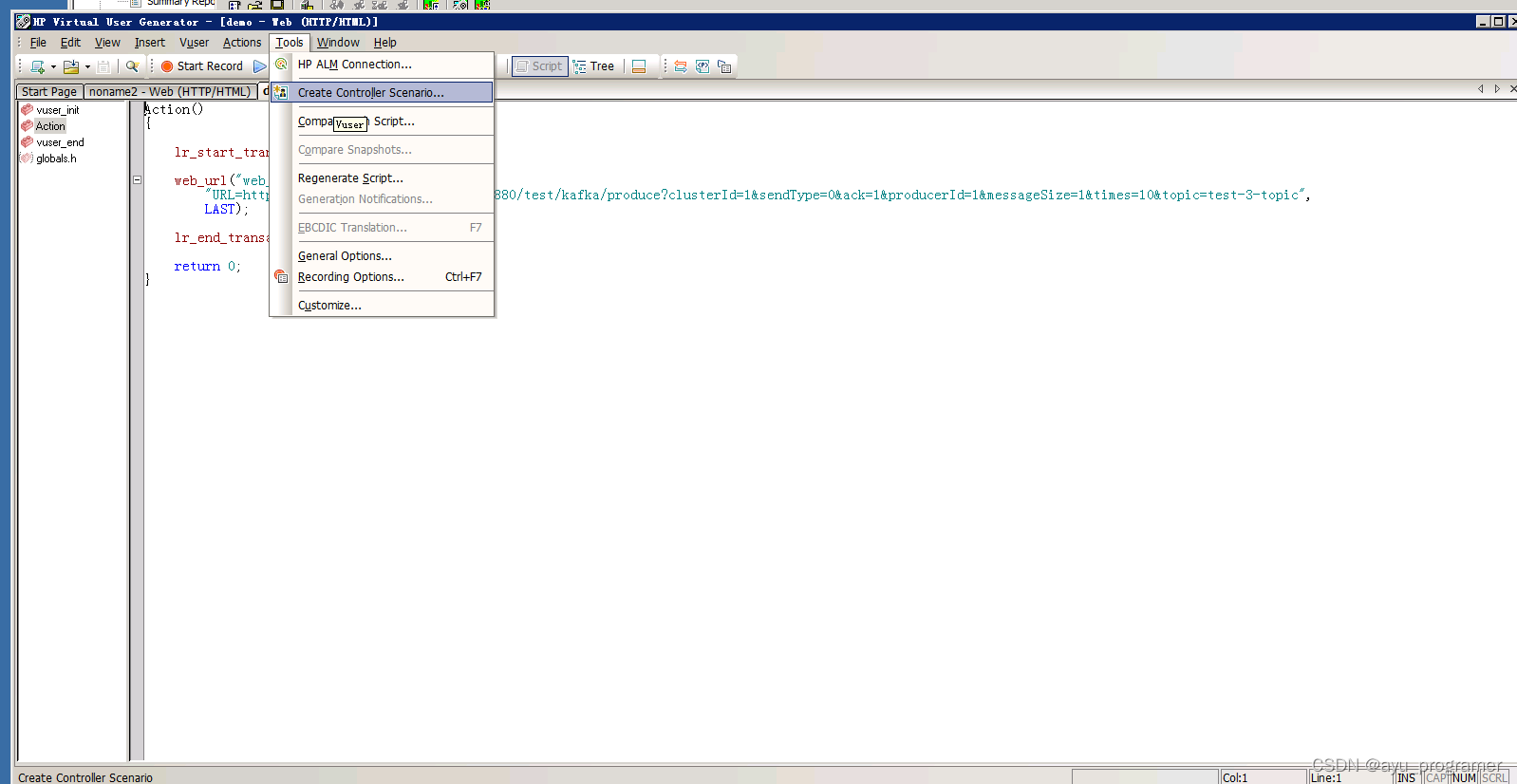This screenshot has height=784, width=1517.
Task: Collapse the web_url code block
Action: [x=138, y=179]
